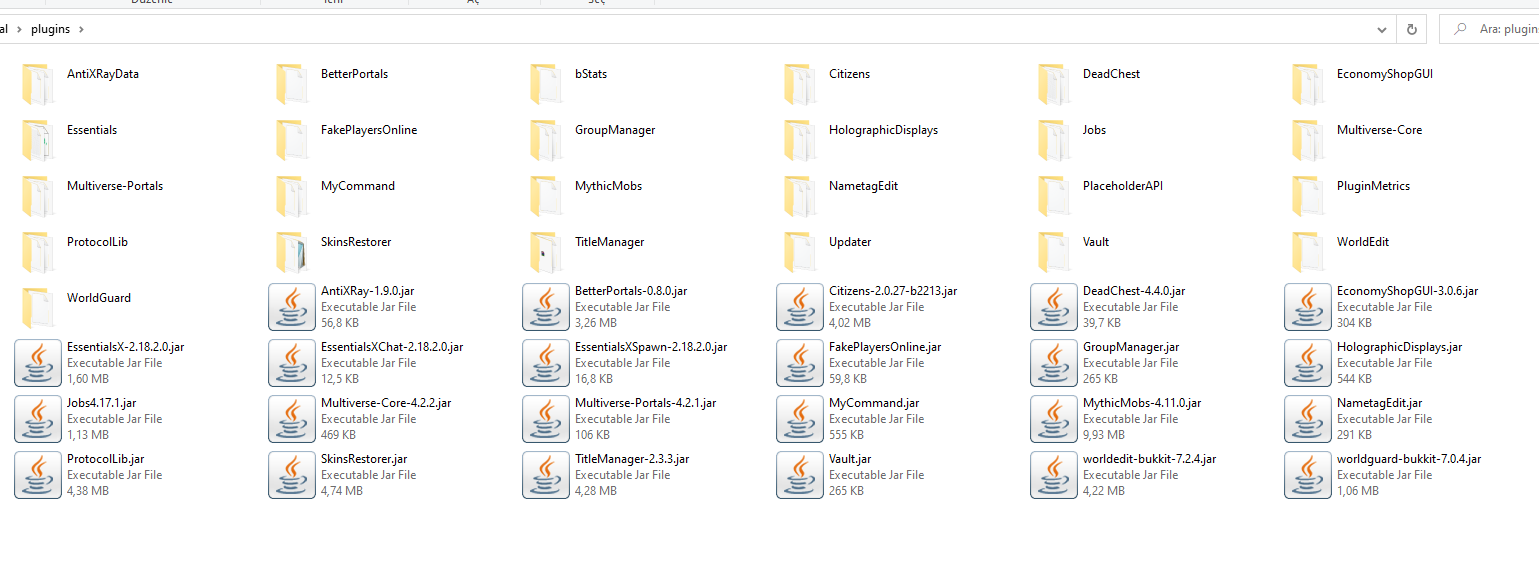
Task: Select the GroupManager folder icon
Action: click(x=544, y=140)
